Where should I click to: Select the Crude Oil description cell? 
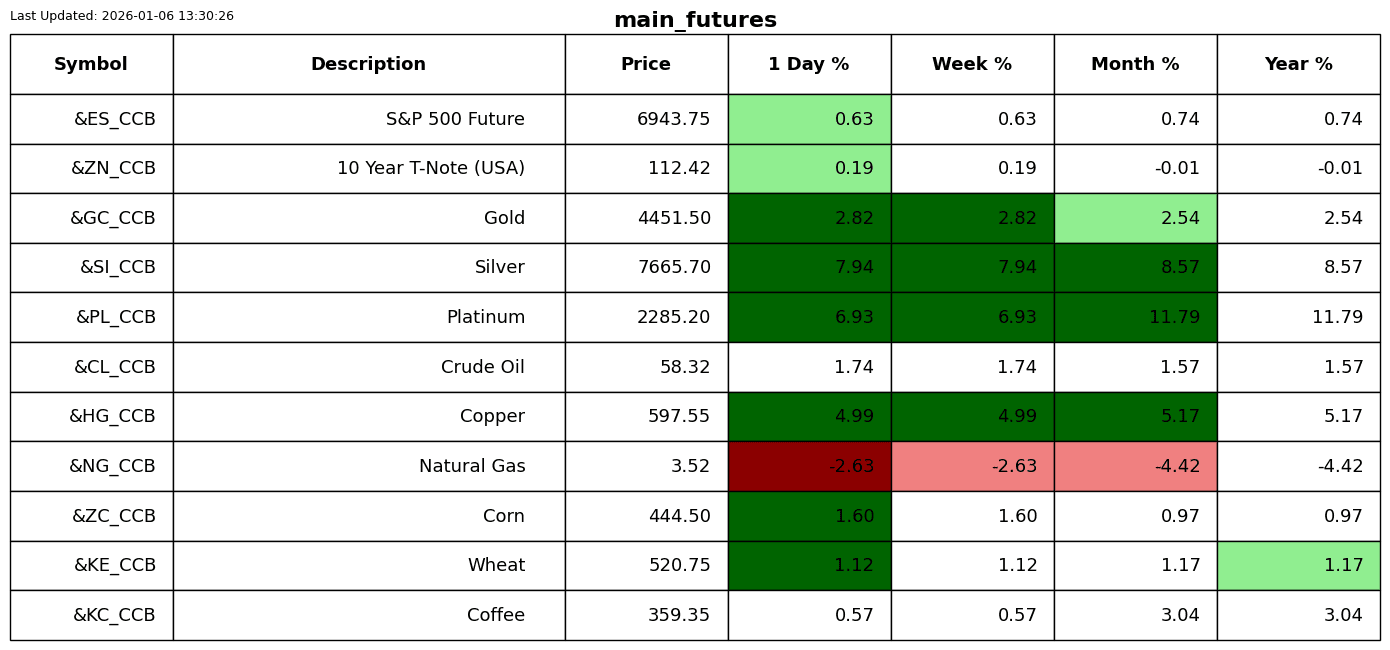click(x=368, y=367)
